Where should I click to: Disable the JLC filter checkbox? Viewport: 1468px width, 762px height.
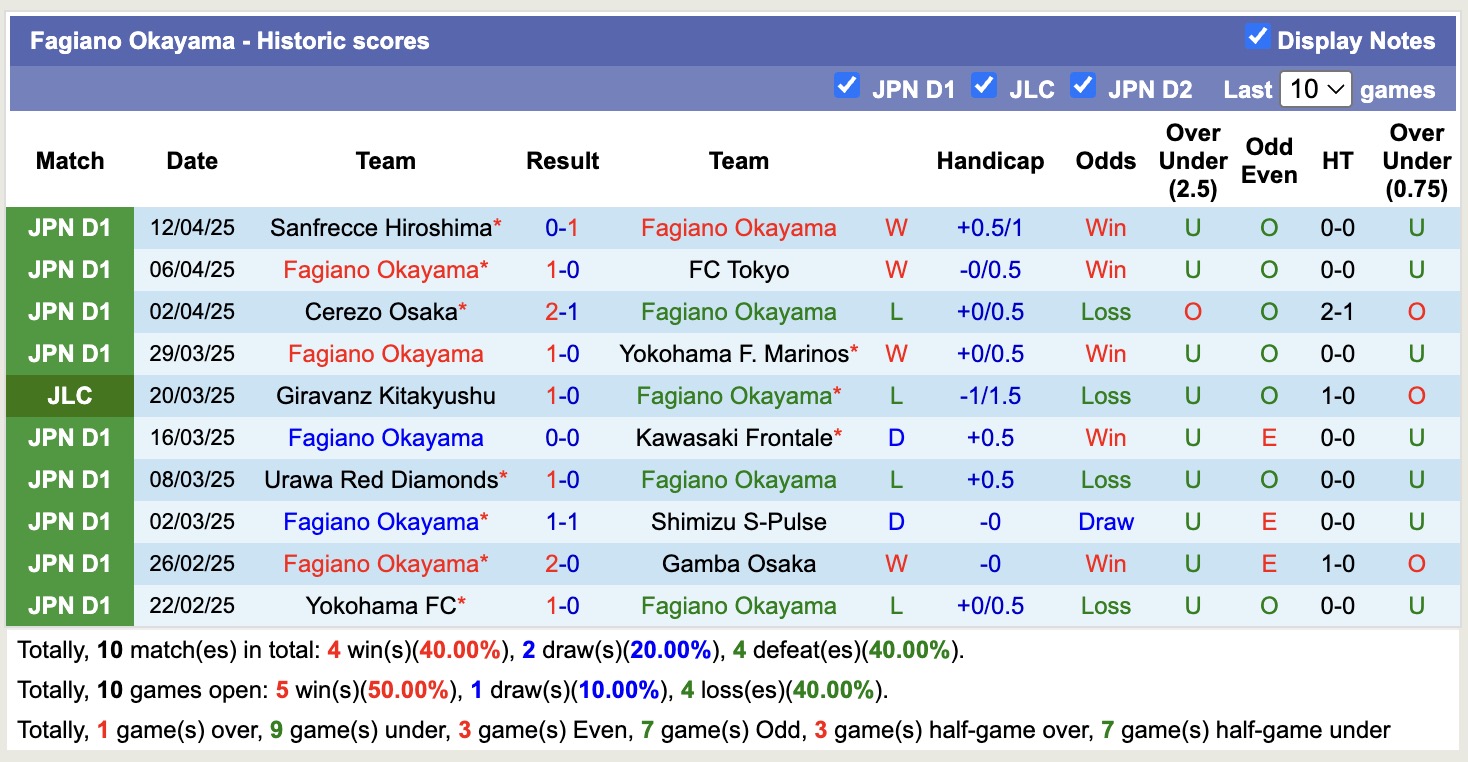click(x=984, y=87)
